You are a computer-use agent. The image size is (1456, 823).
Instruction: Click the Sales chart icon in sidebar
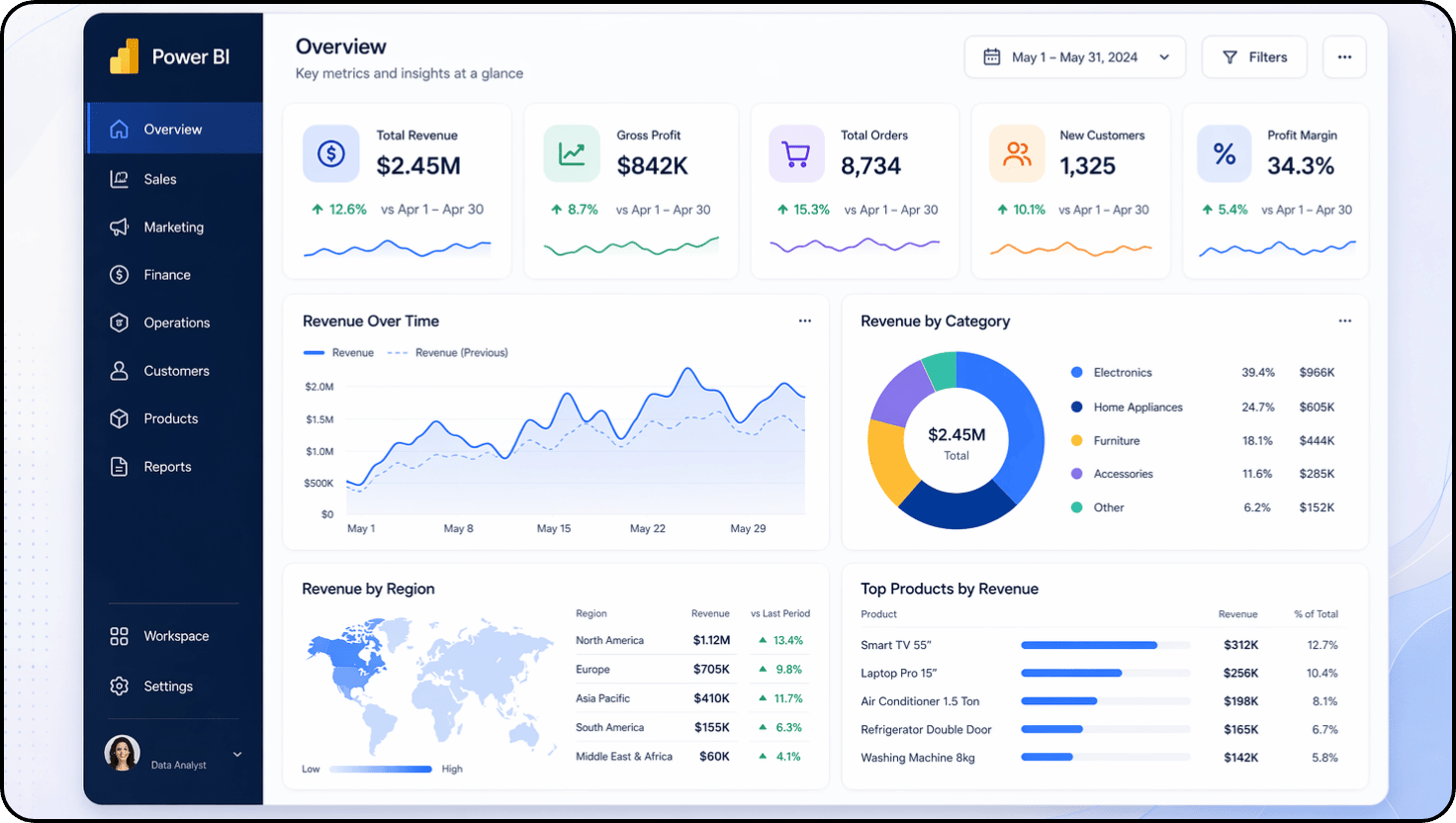119,179
